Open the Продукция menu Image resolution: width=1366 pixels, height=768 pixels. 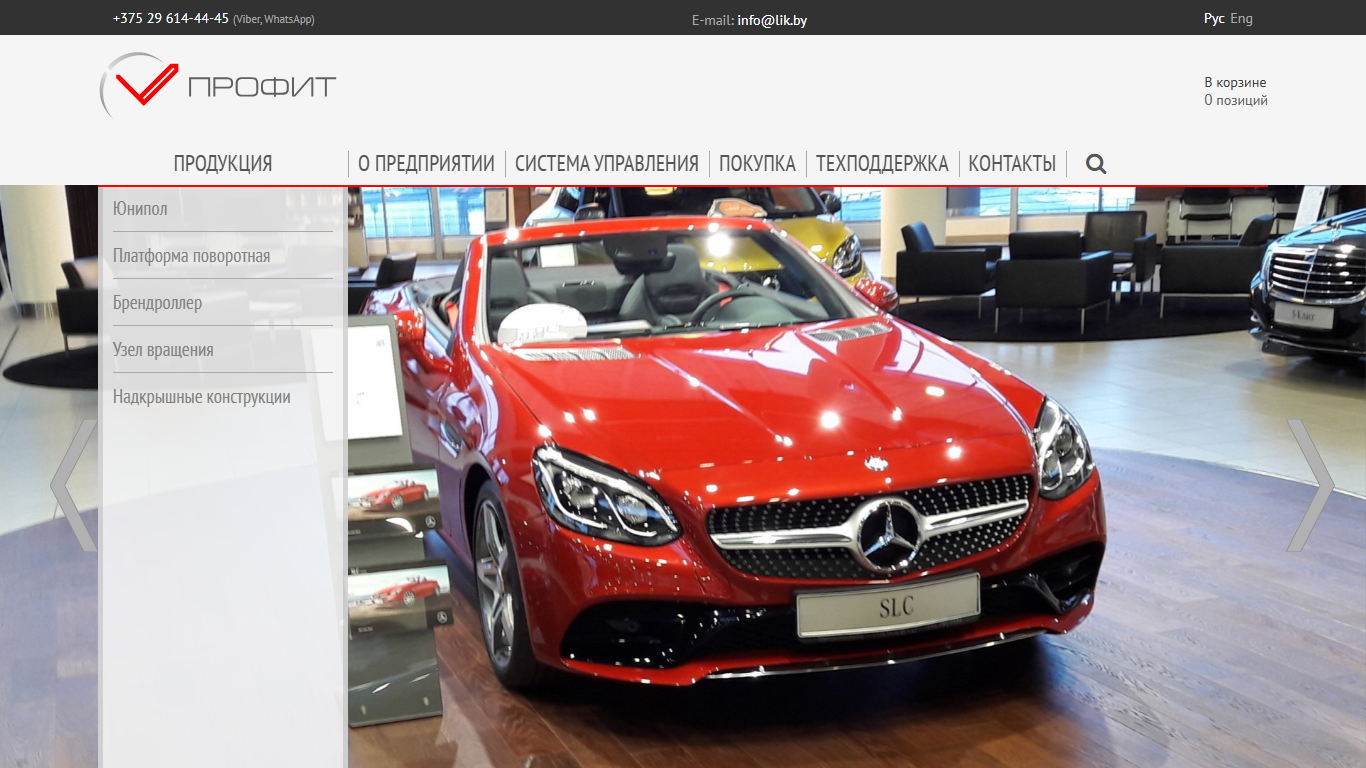pos(223,164)
